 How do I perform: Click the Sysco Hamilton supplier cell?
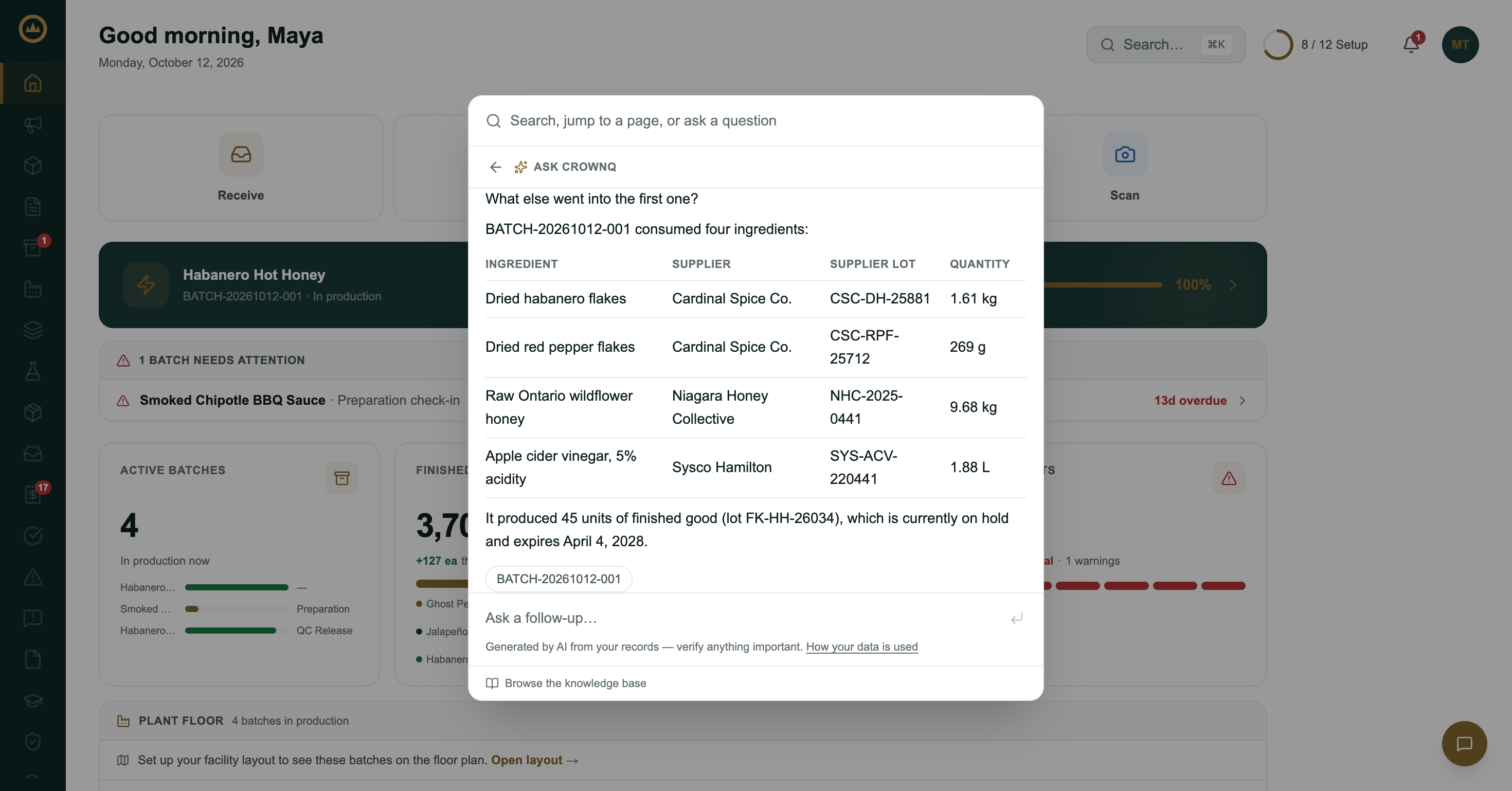click(x=722, y=467)
